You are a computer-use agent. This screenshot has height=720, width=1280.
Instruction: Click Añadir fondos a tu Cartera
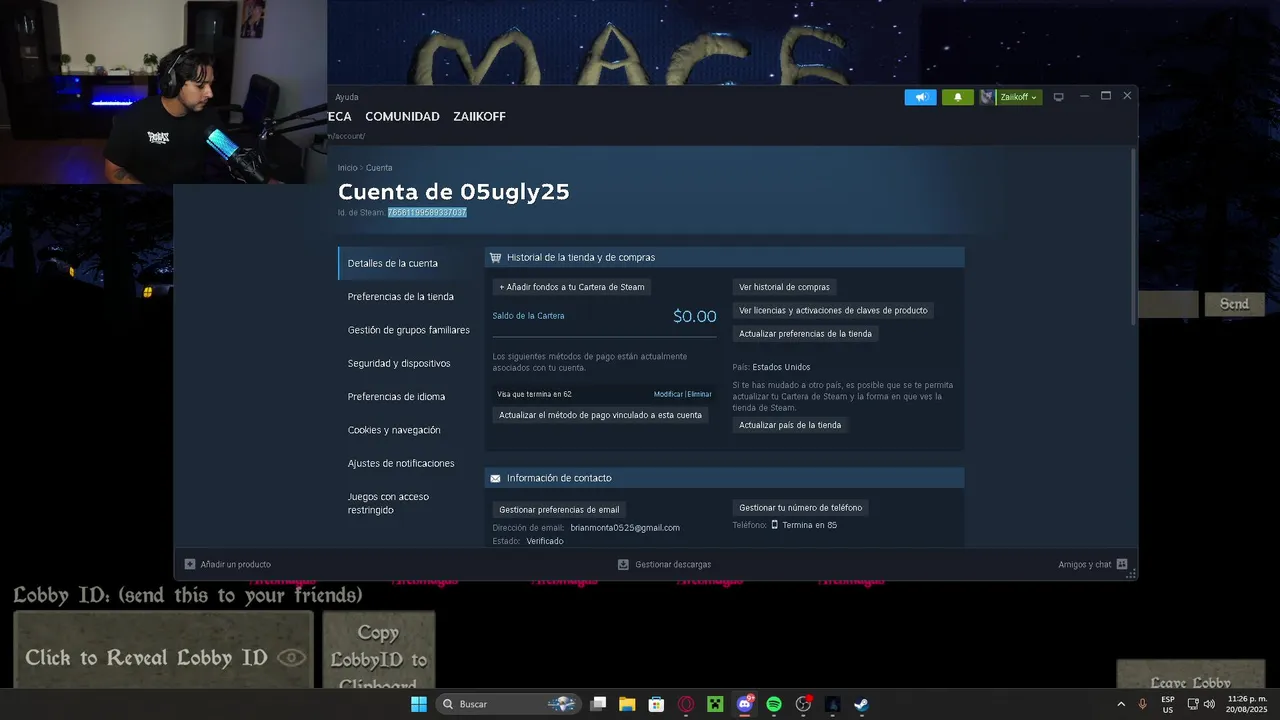pos(572,287)
